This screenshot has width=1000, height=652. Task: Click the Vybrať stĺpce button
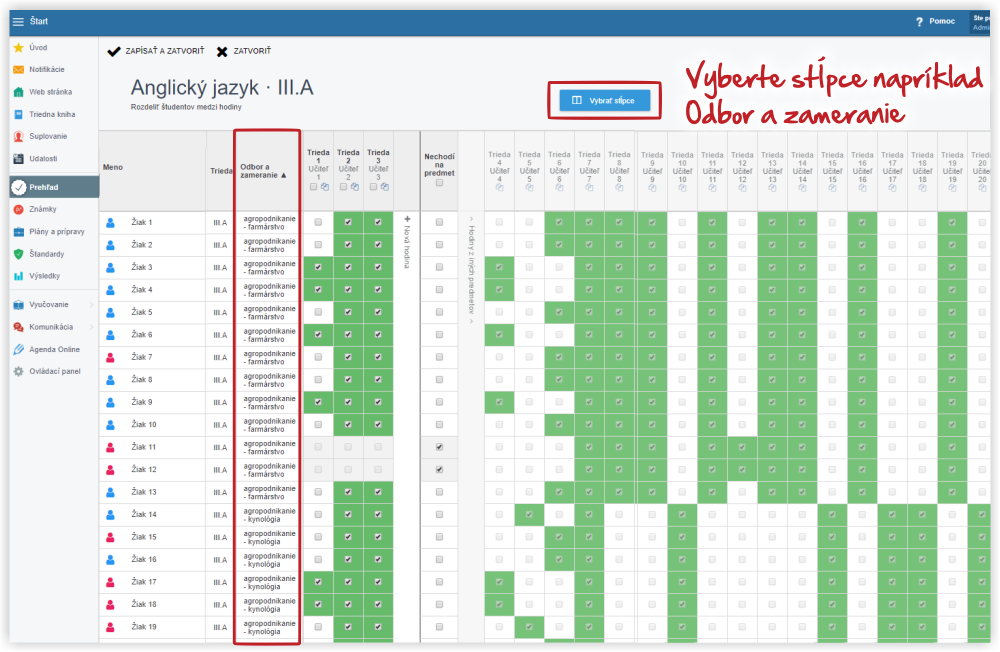[x=605, y=100]
